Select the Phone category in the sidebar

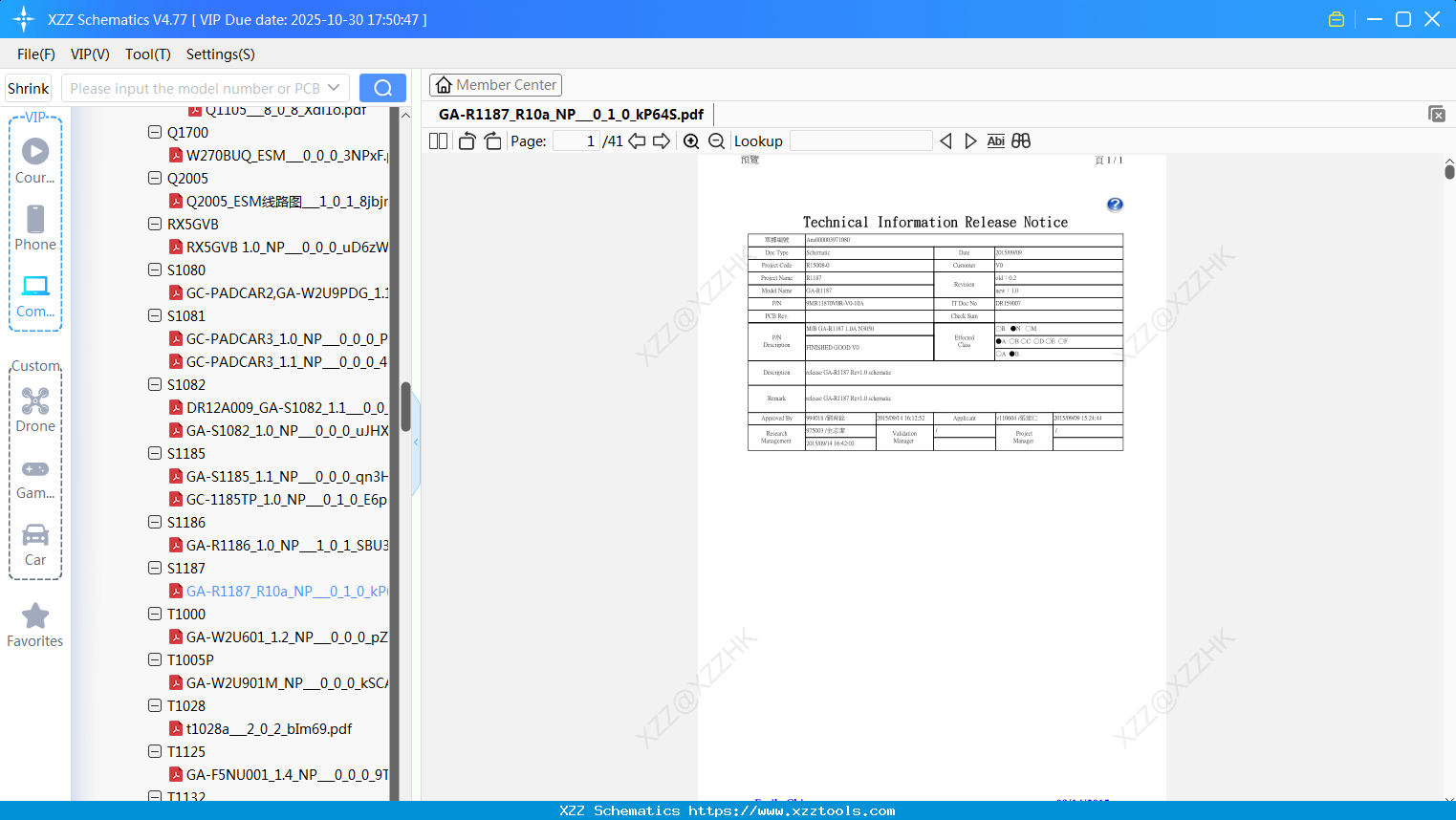click(x=35, y=228)
